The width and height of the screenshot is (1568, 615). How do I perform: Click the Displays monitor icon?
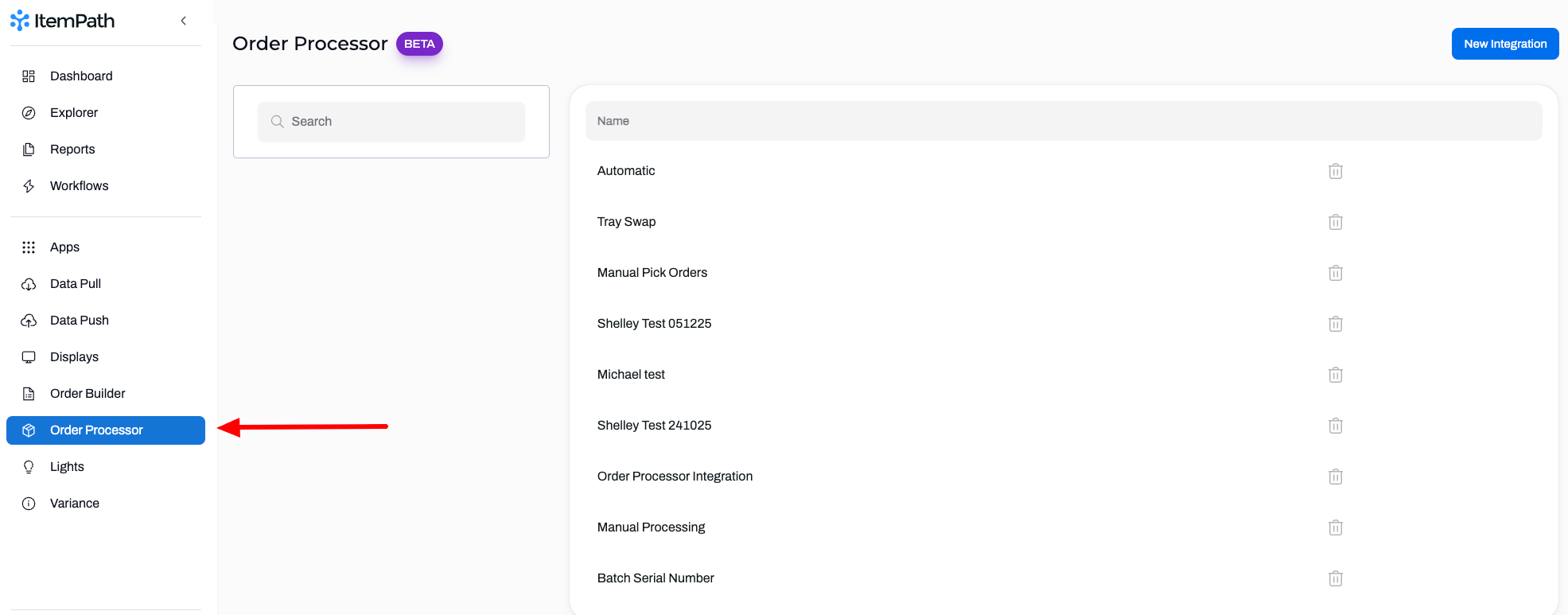(29, 357)
